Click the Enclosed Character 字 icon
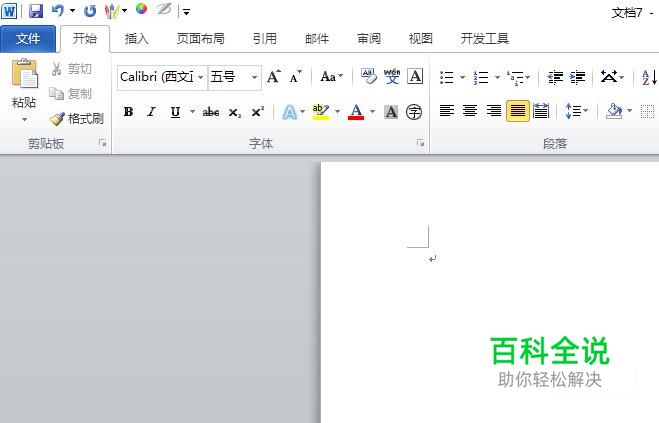Screen dimensions: 659x423 click(414, 112)
